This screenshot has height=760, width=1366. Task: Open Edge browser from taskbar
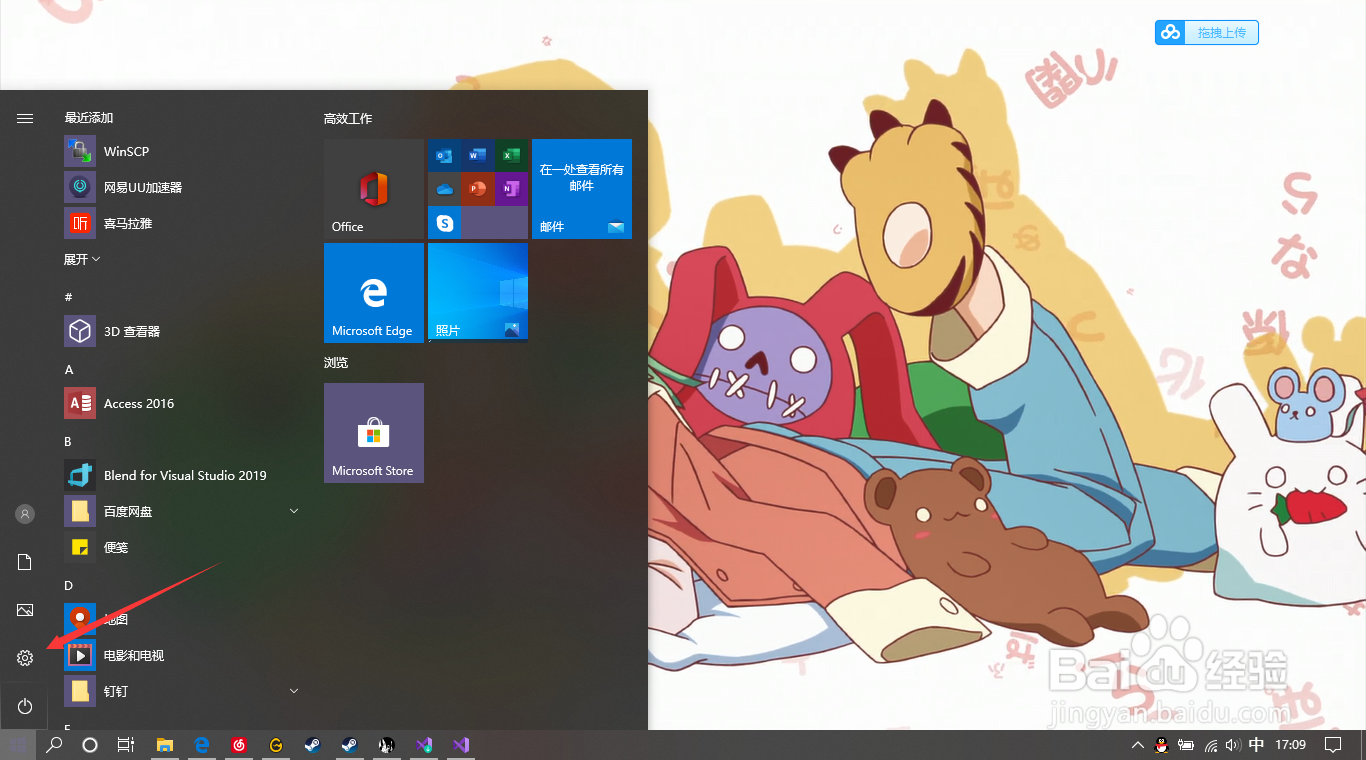201,745
